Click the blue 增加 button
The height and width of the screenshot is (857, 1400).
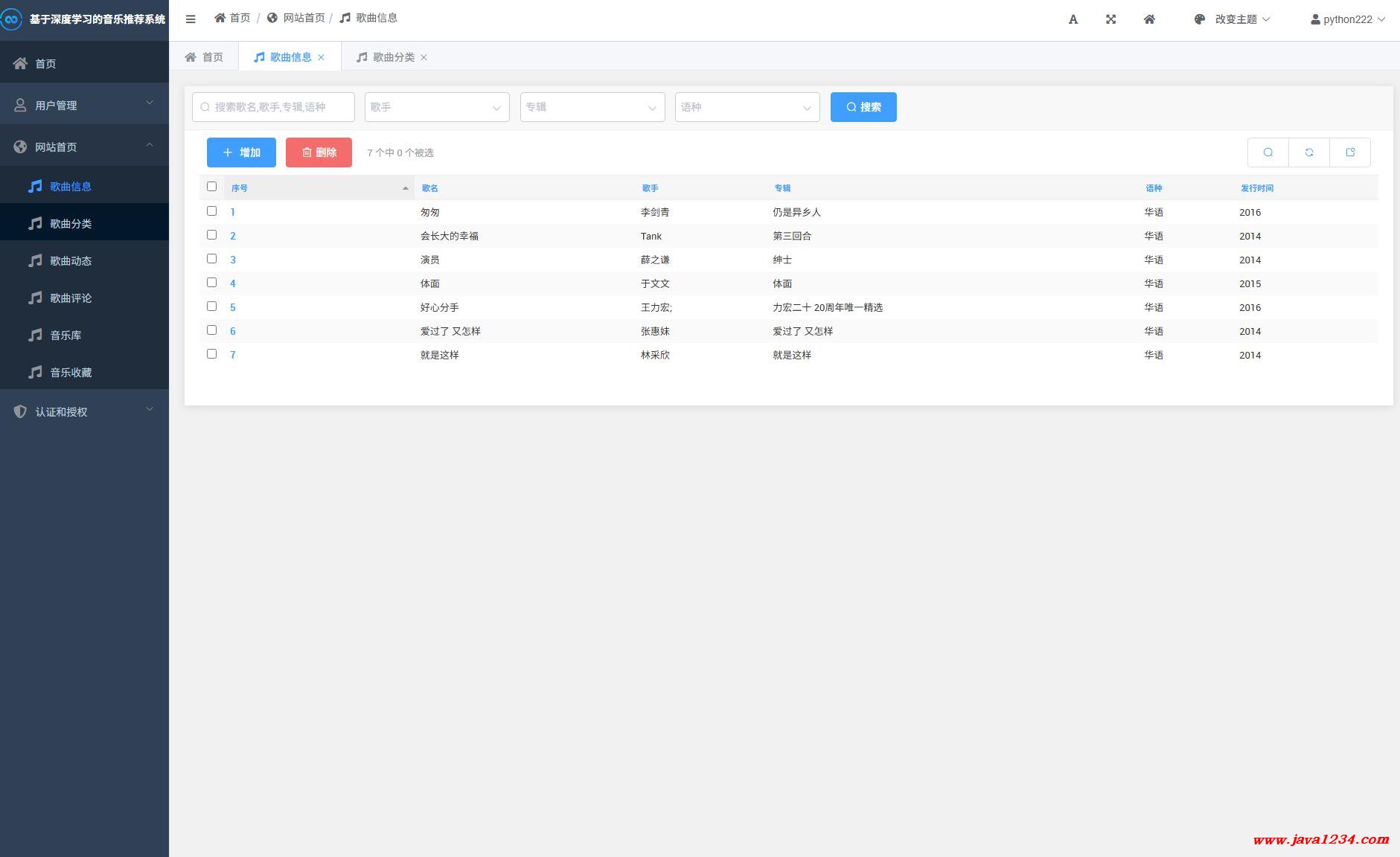point(241,153)
